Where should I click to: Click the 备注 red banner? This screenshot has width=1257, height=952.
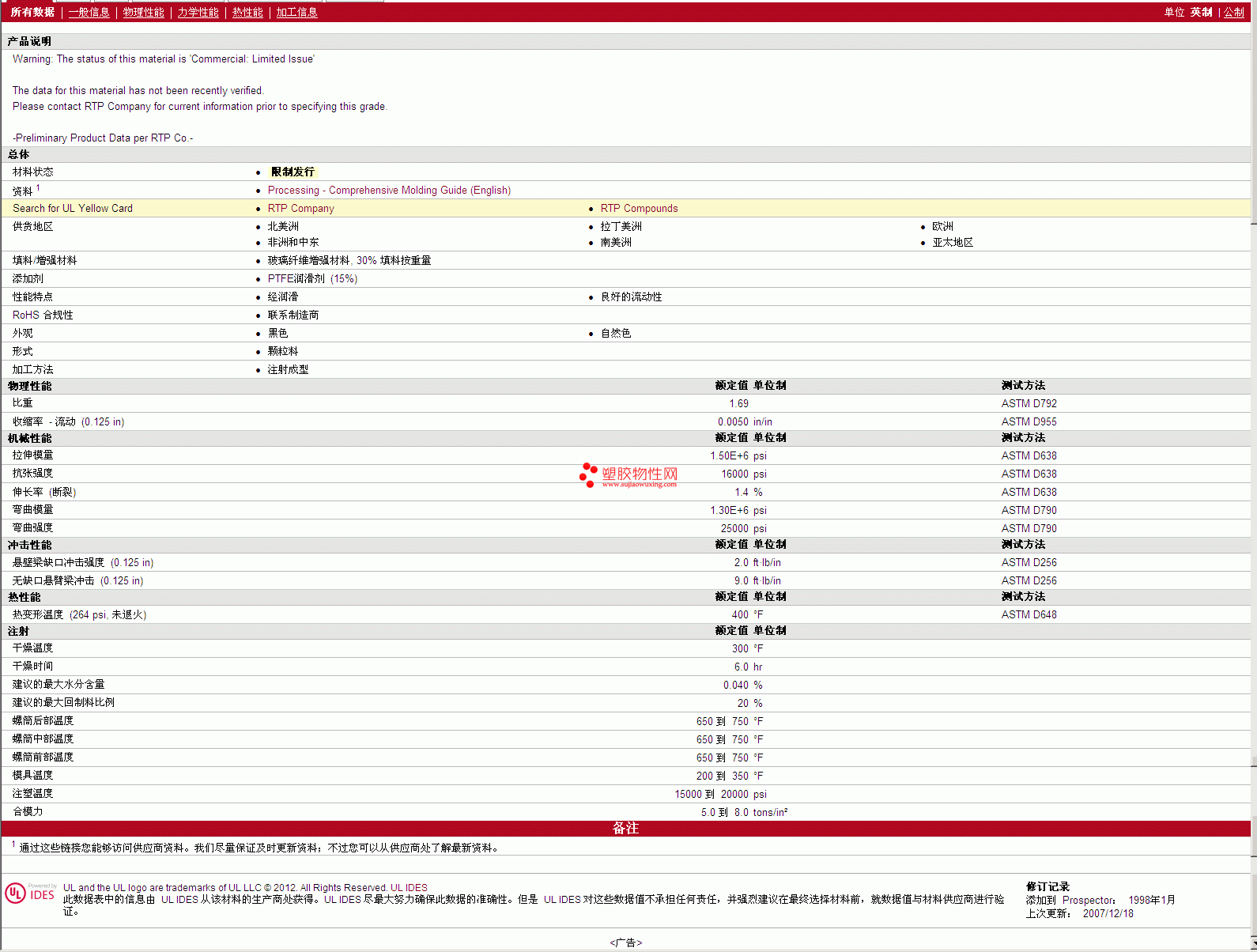tap(625, 829)
